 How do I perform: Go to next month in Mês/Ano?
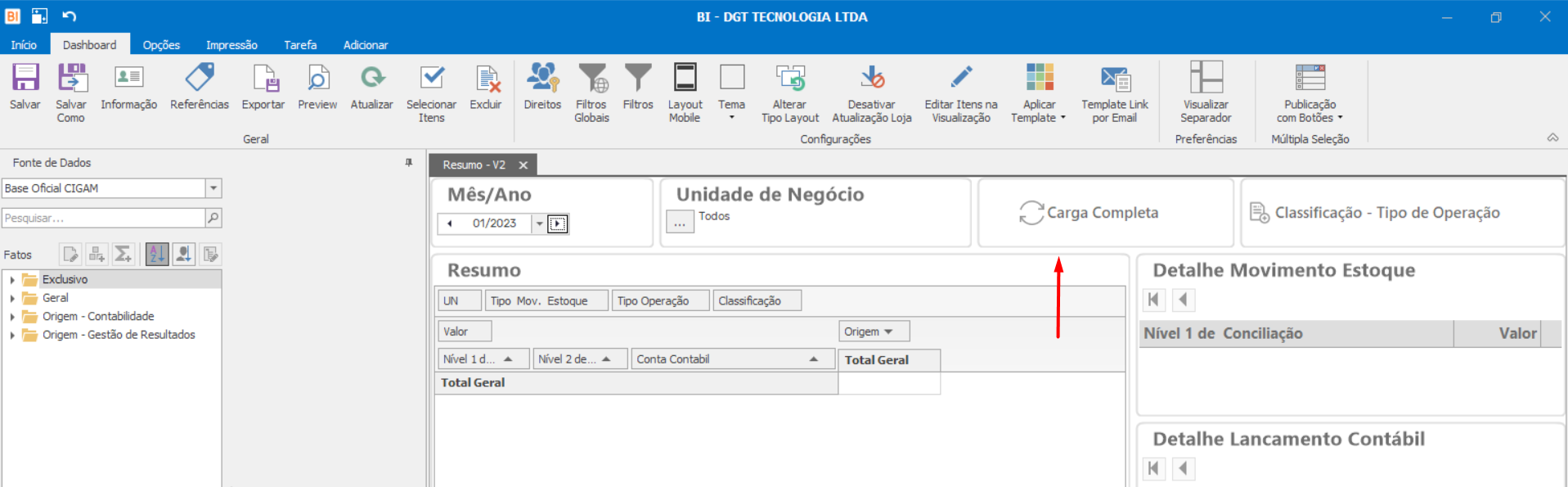click(558, 223)
